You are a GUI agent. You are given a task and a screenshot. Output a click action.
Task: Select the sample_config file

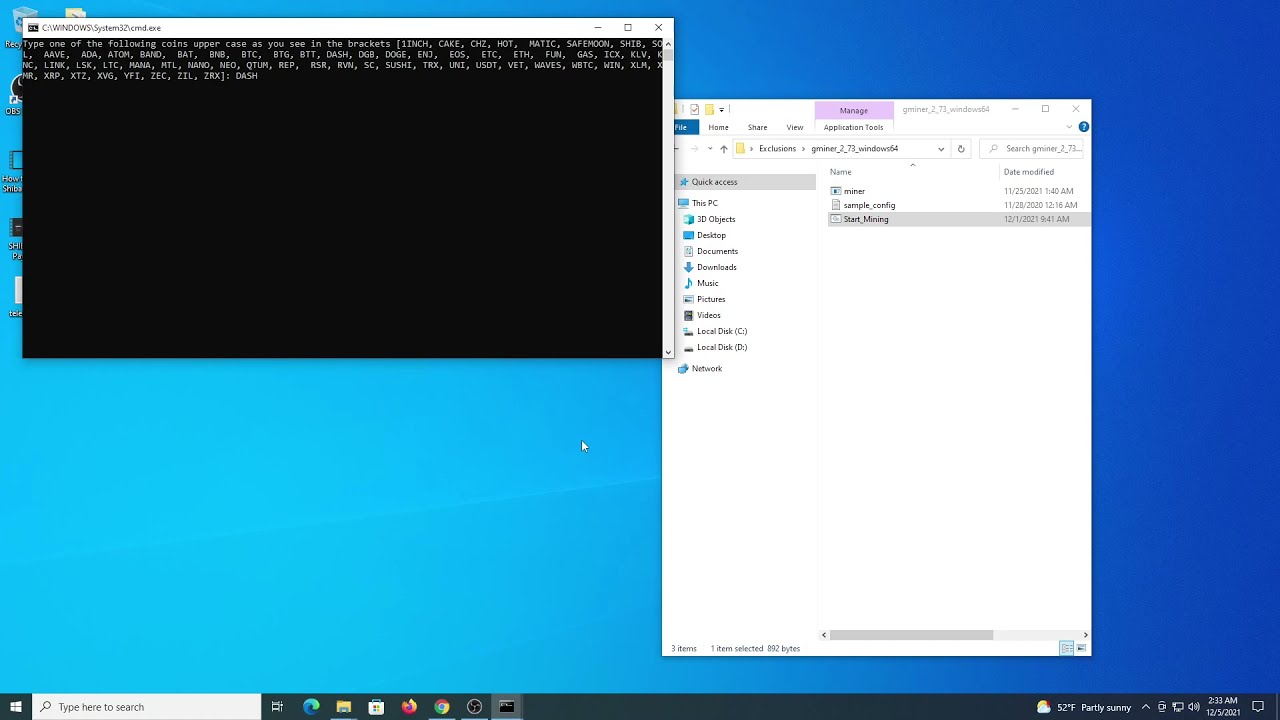869,205
